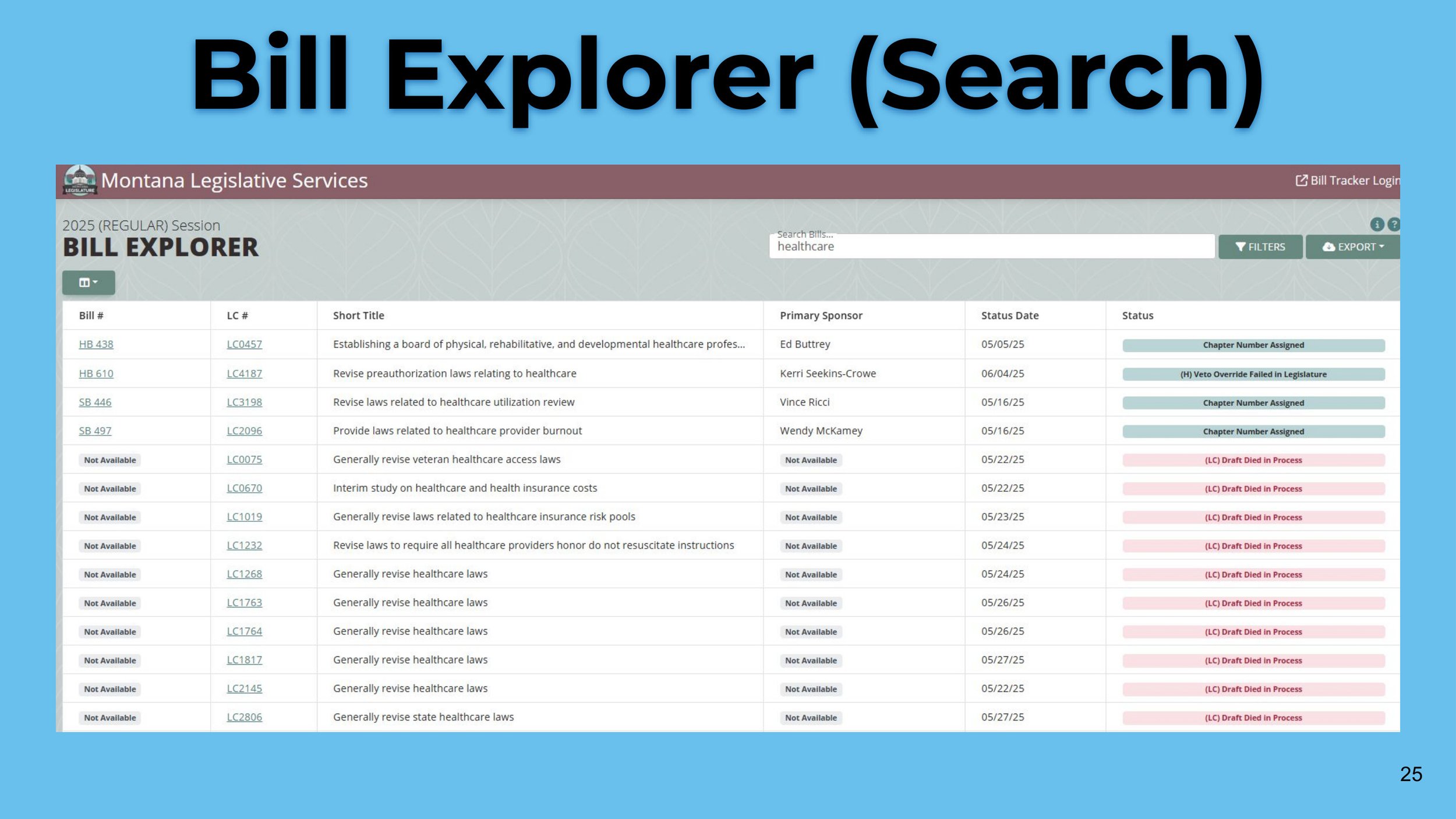Screen dimensions: 1456x819
Task: Click Chapter Number Assigned badge for HB 438
Action: [1253, 345]
